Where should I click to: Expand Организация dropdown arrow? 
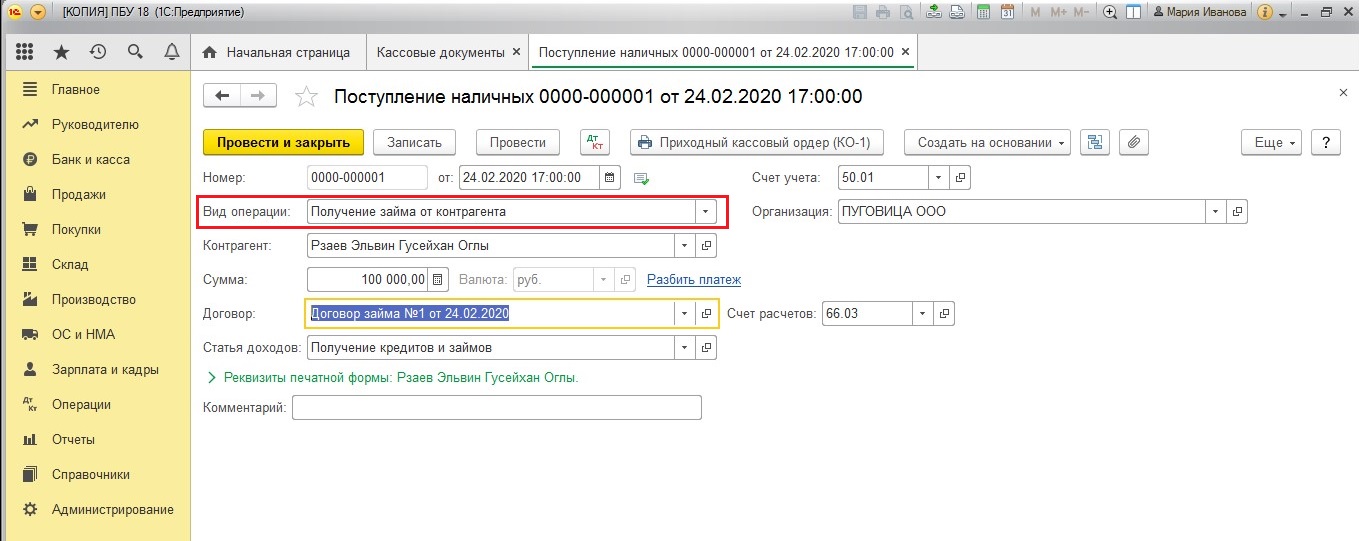click(1216, 211)
